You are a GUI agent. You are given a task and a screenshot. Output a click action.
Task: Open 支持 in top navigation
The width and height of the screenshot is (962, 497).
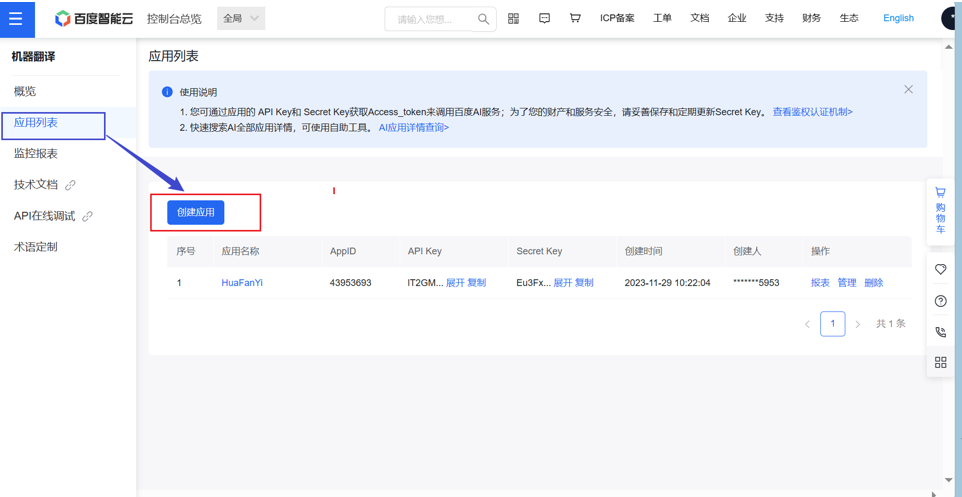pos(774,18)
